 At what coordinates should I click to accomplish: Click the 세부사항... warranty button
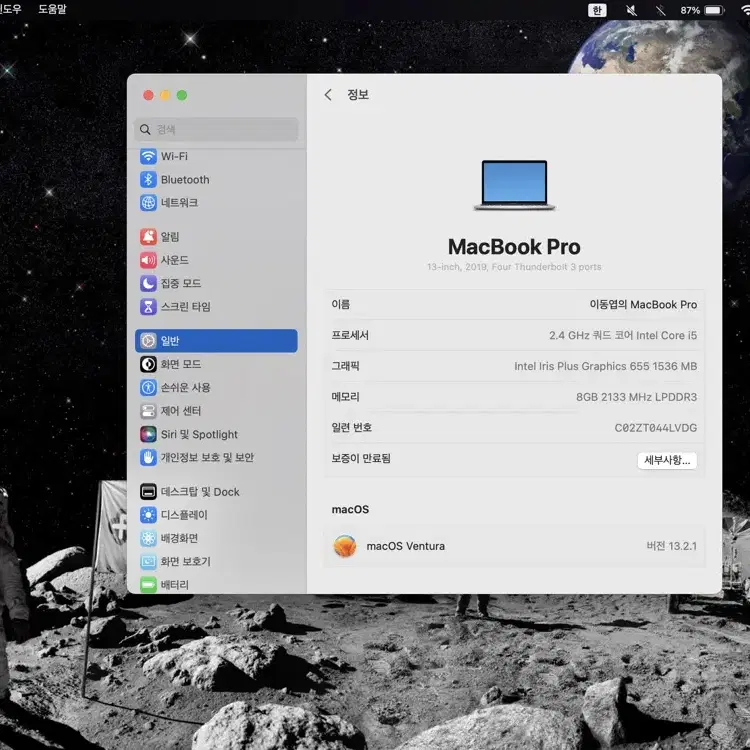(667, 460)
